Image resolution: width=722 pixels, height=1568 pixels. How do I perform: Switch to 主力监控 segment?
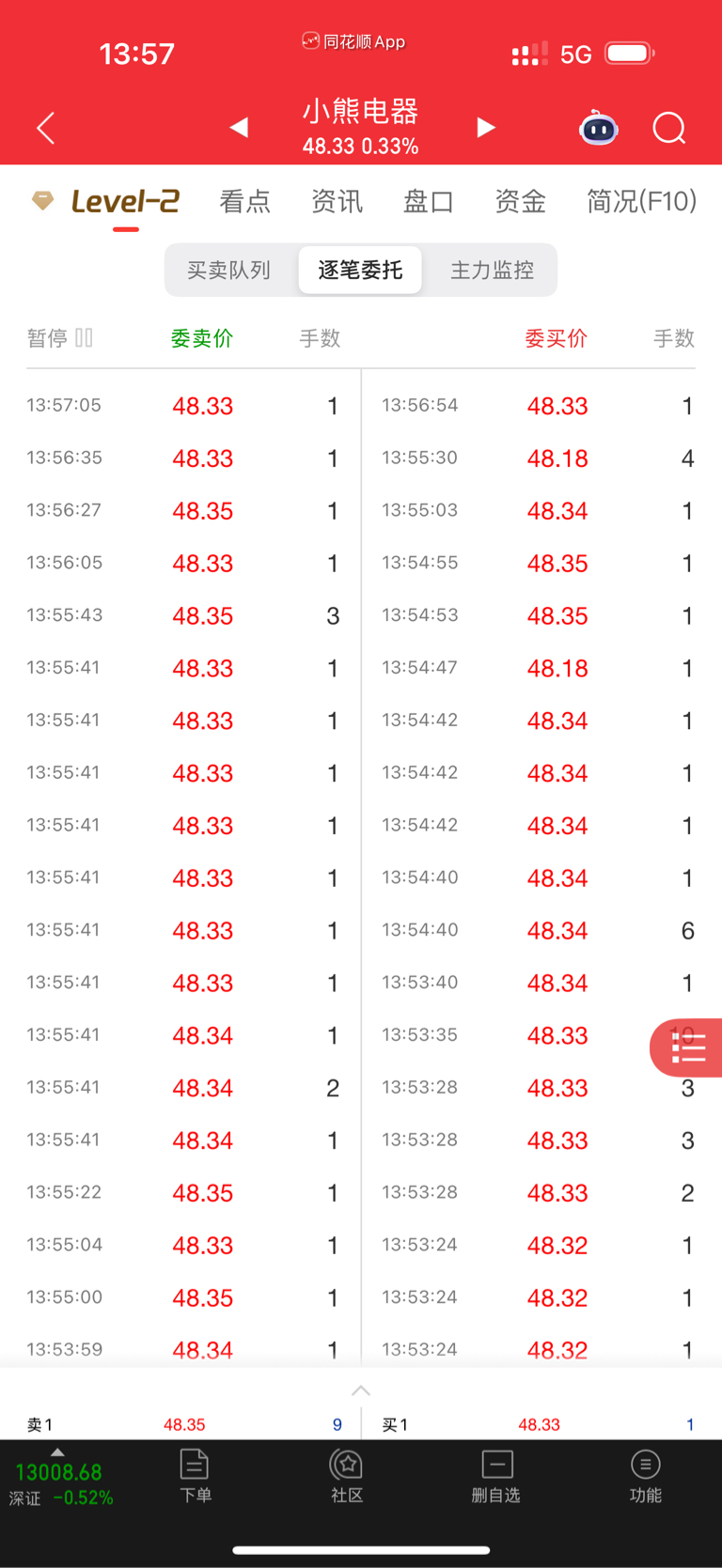pyautogui.click(x=492, y=271)
